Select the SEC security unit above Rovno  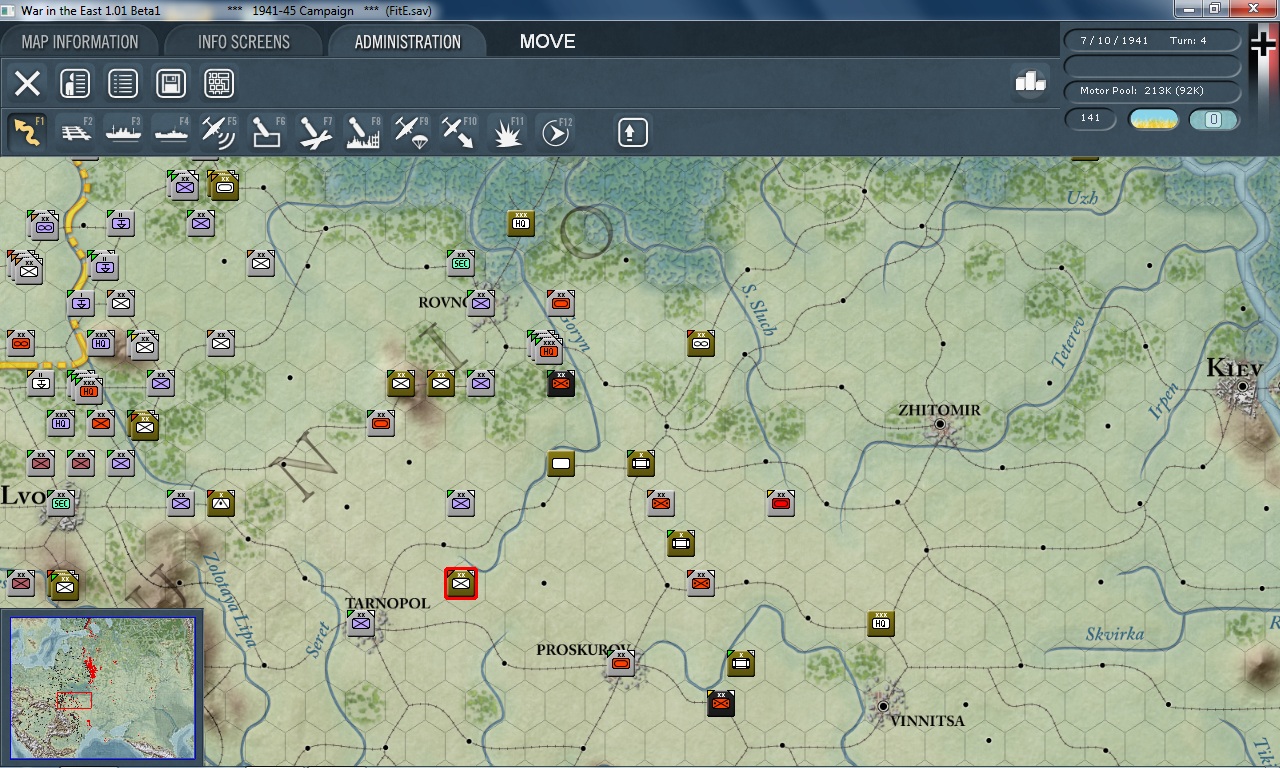point(461,262)
